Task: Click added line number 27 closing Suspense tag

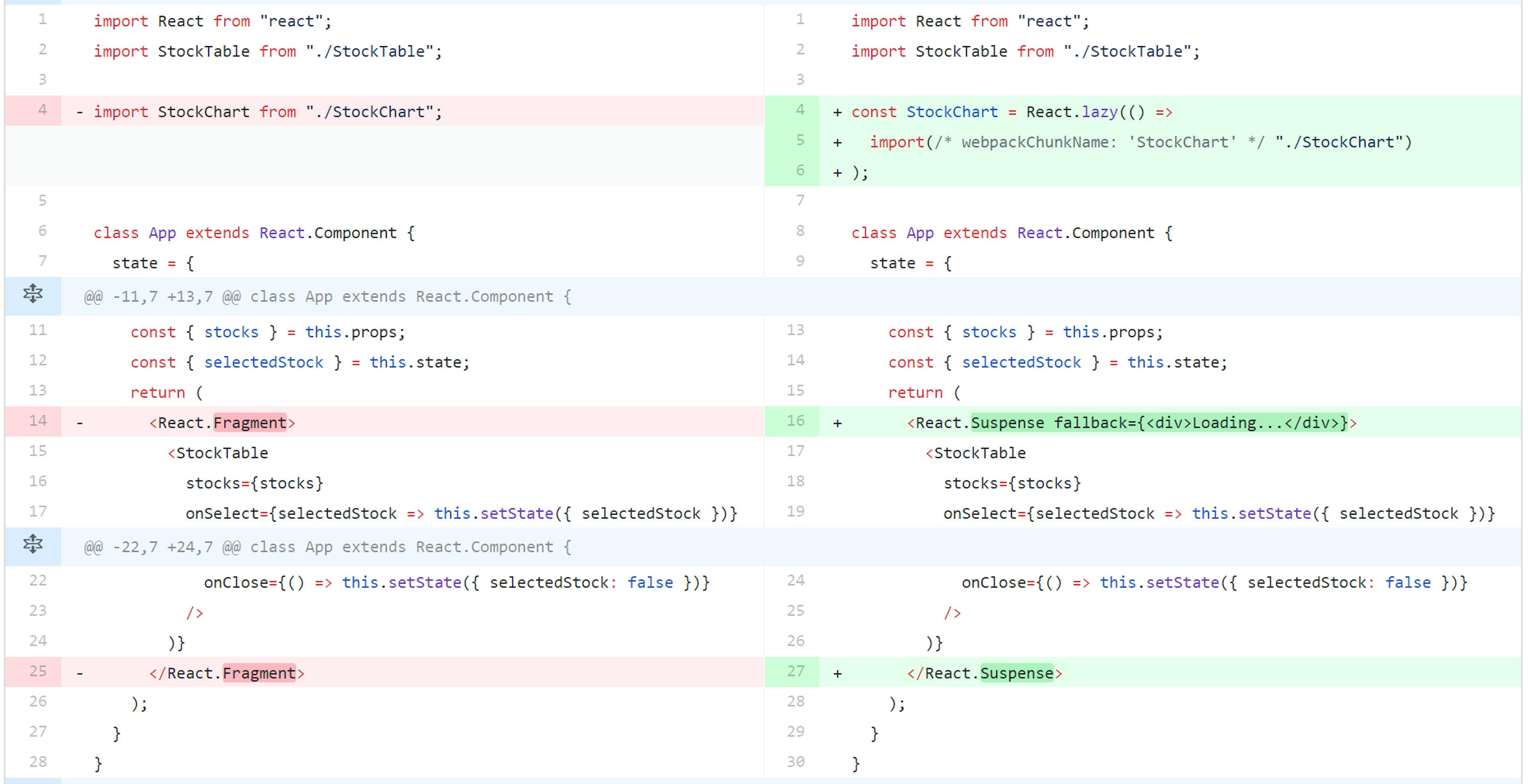Action: pyautogui.click(x=795, y=671)
